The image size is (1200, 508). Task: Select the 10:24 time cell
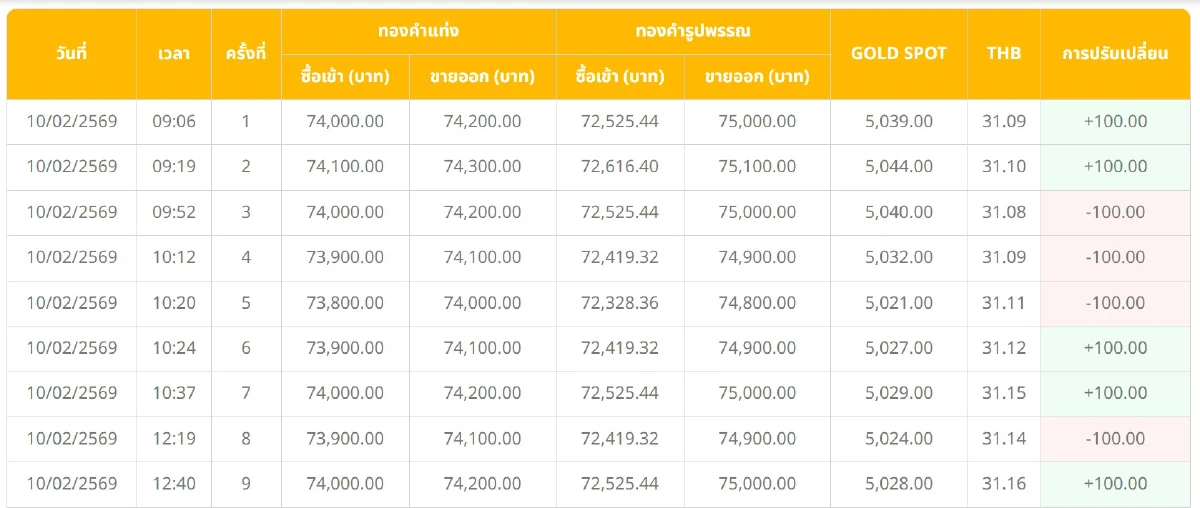coord(174,348)
